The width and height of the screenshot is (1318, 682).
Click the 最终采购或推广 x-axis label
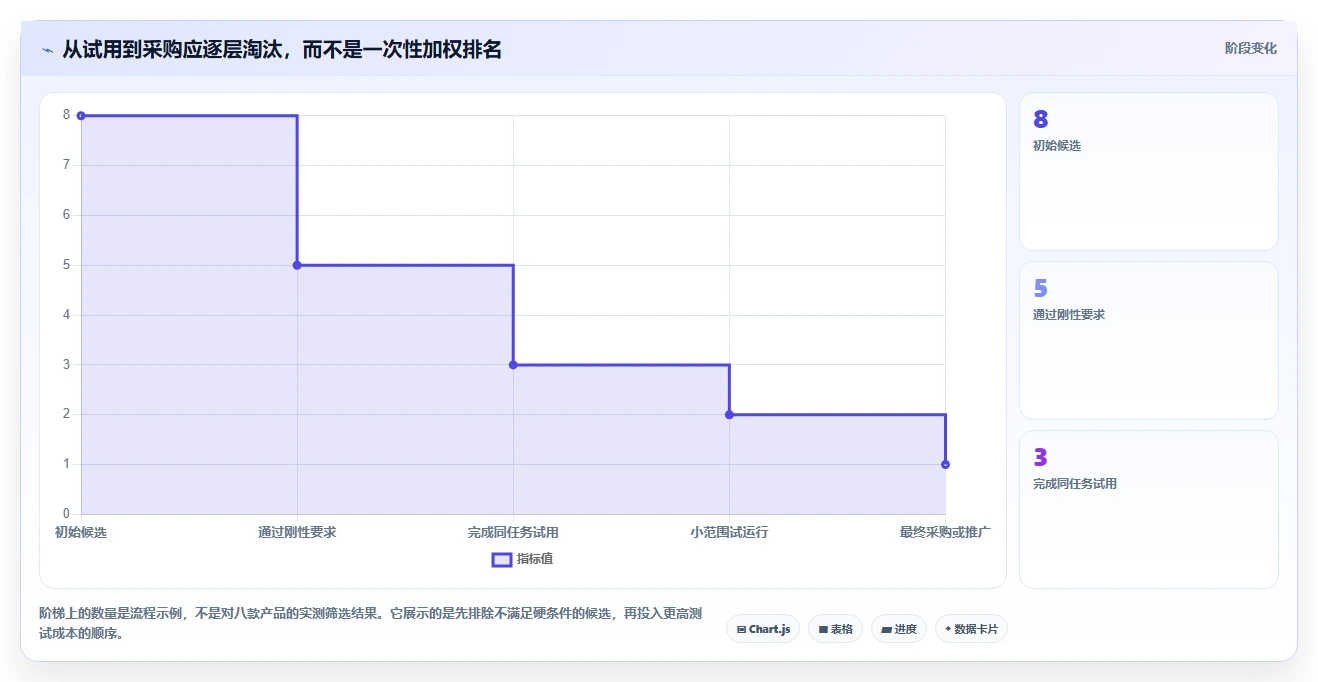(x=945, y=532)
